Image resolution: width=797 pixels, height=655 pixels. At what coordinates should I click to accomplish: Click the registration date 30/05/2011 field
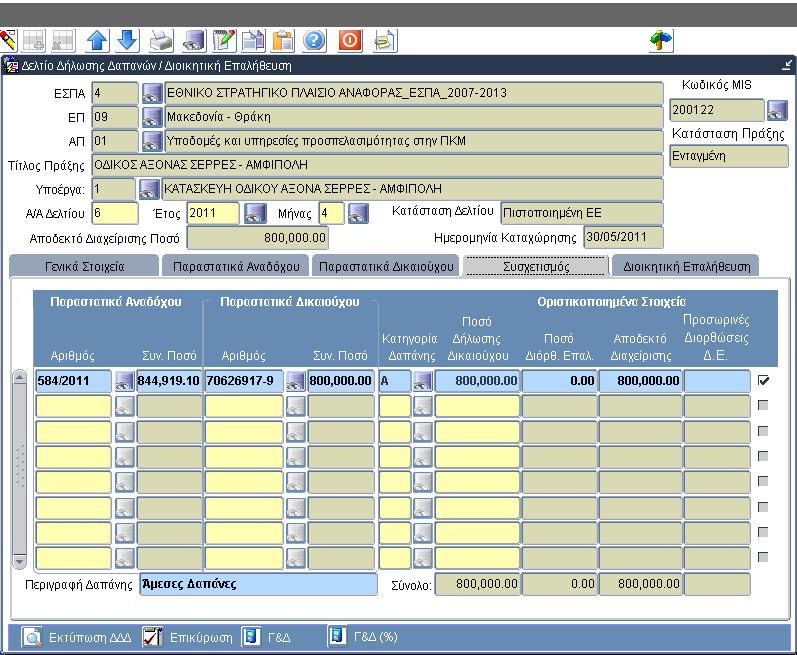click(x=624, y=237)
